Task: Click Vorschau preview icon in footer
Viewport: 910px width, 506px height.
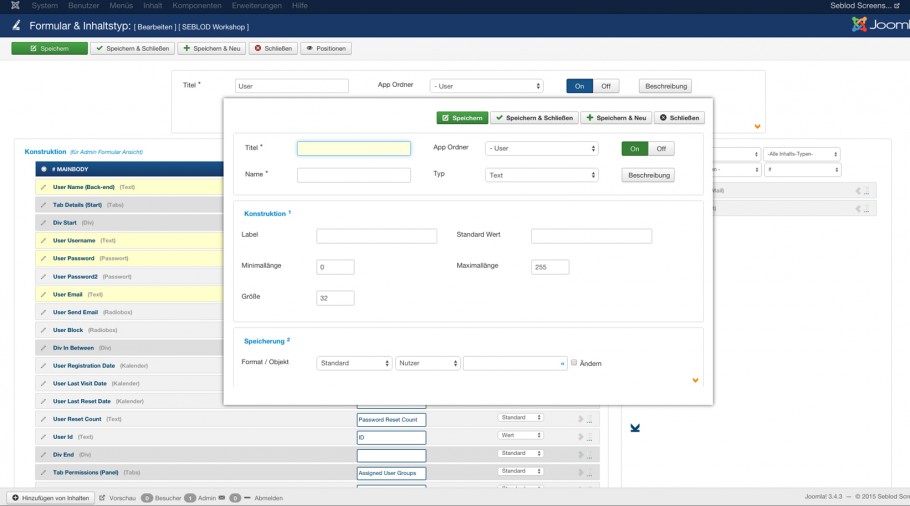Action: [x=102, y=498]
